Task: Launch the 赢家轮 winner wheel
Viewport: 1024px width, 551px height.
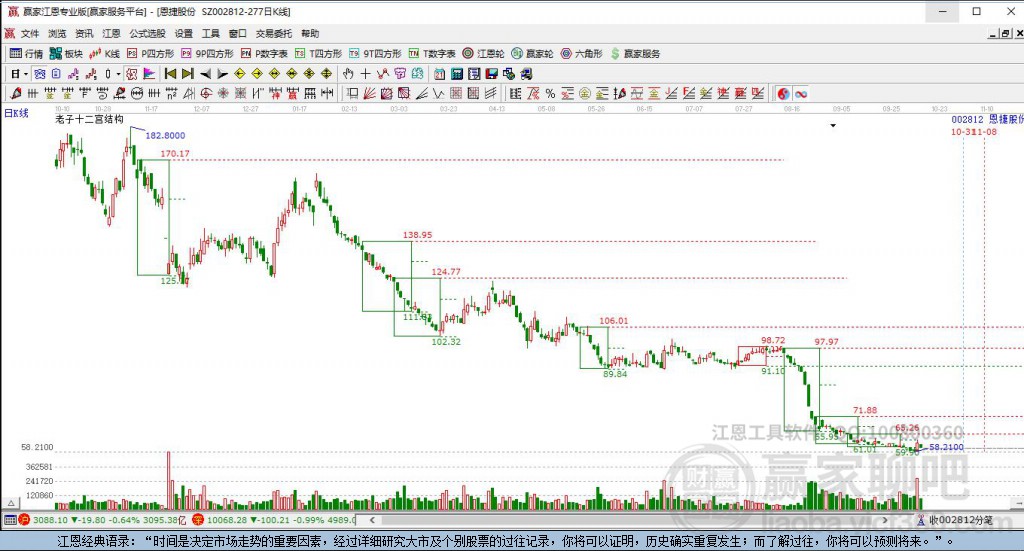Action: click(x=532, y=54)
